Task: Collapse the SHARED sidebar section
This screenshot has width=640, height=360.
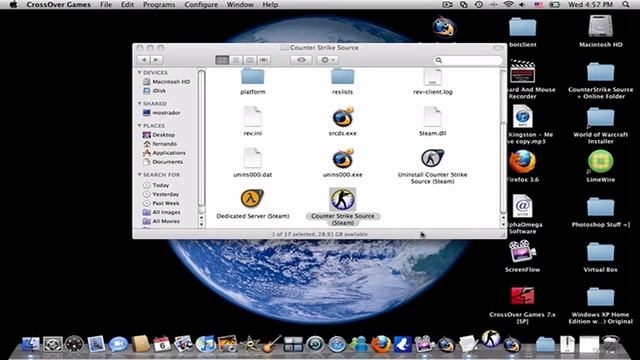Action: 139,104
